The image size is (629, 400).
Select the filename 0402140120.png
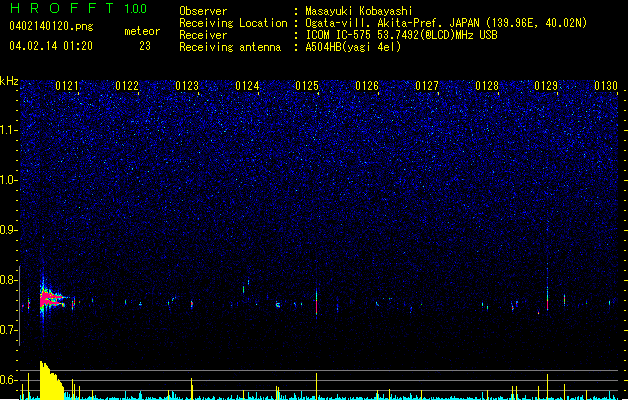click(x=51, y=26)
